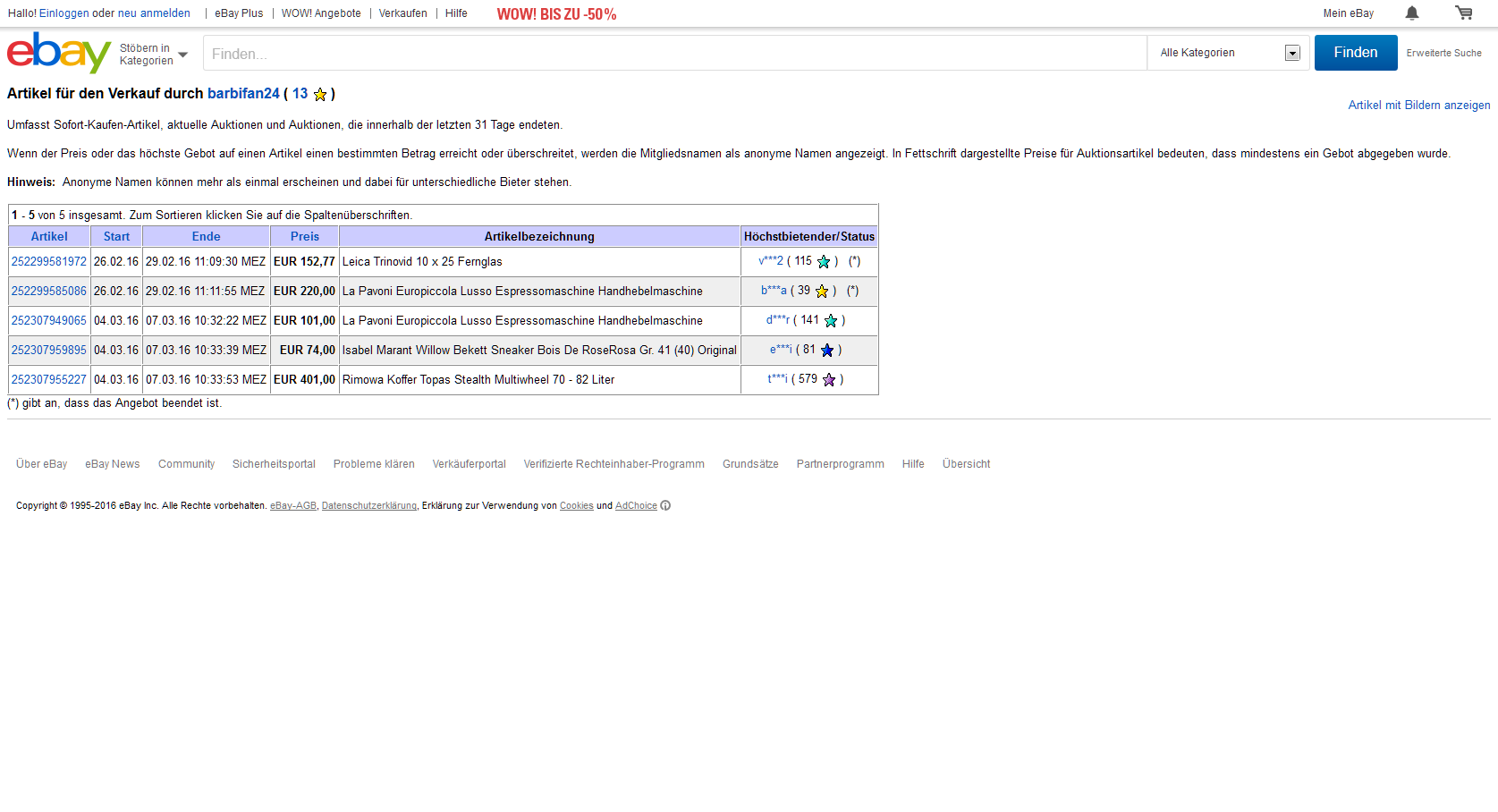Open bidder e***i profile
This screenshot has height=812, width=1498.
781,350
